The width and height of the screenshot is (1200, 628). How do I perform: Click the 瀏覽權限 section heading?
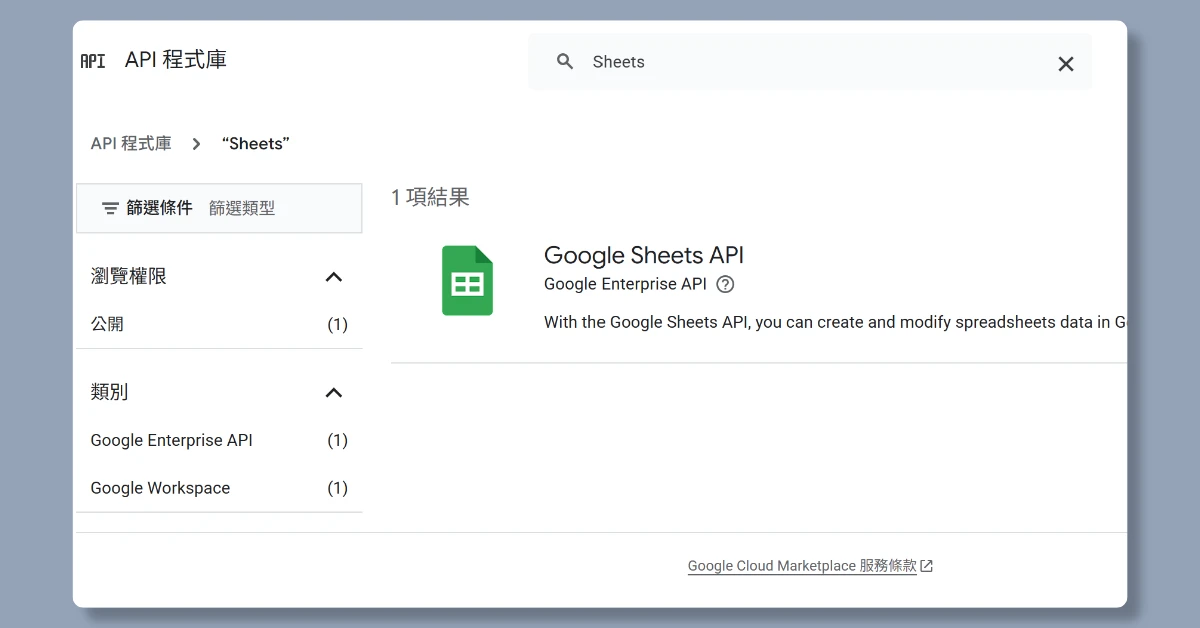129,277
